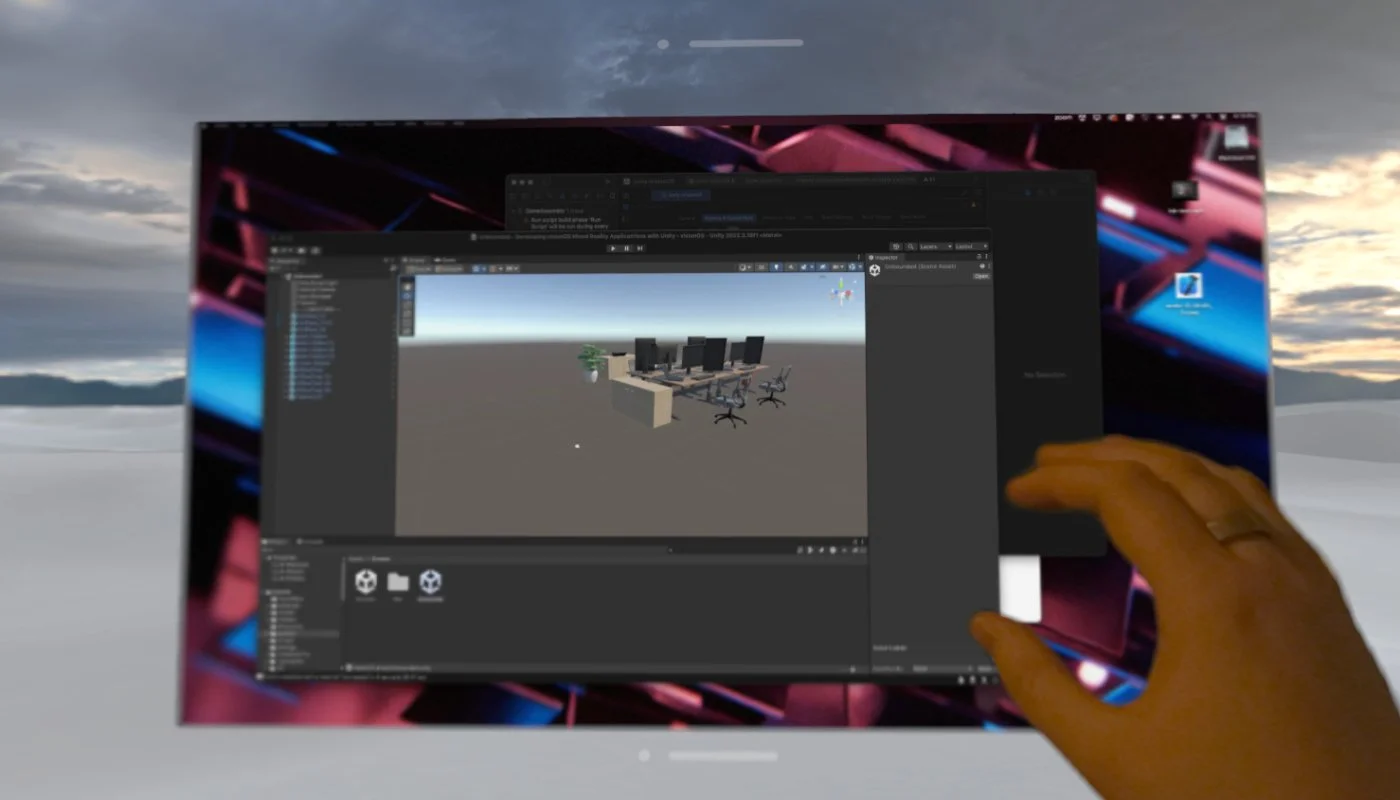Select the Move tool in Scene overlay
1400x800 pixels.
point(407,296)
